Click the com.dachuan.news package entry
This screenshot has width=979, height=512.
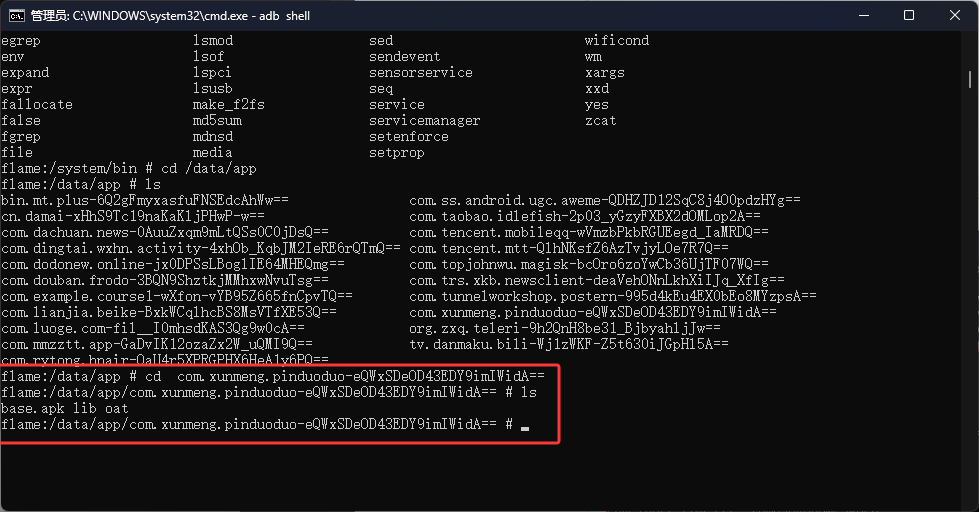tap(165, 233)
